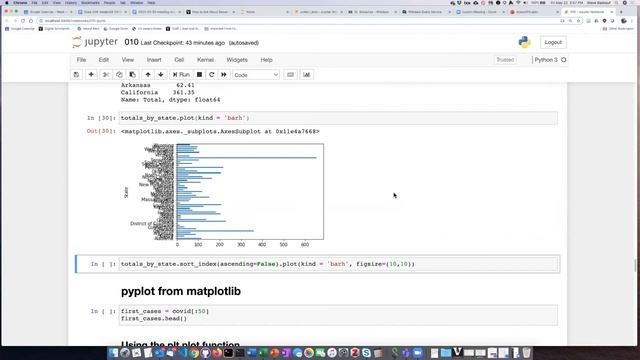Image resolution: width=640 pixels, height=360 pixels.
Task: Click the totals_by_state.plot barh code cell
Action: click(x=338, y=118)
